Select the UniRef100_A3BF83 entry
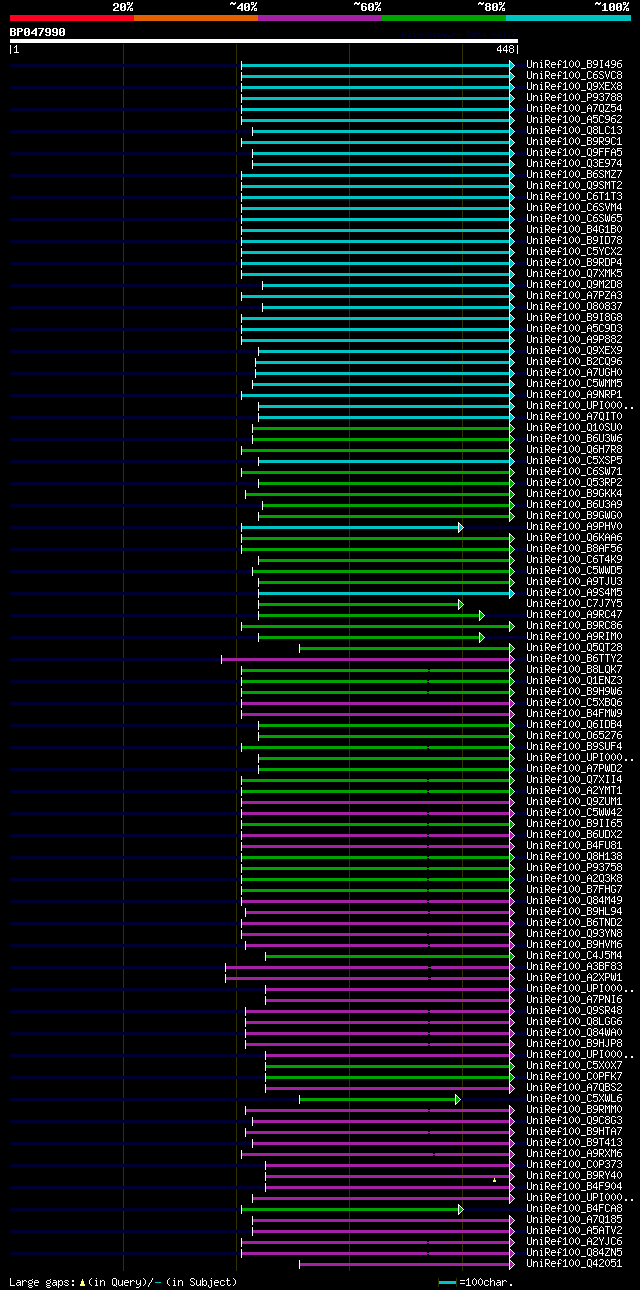Viewport: 640px width, 1290px height. pyautogui.click(x=574, y=966)
